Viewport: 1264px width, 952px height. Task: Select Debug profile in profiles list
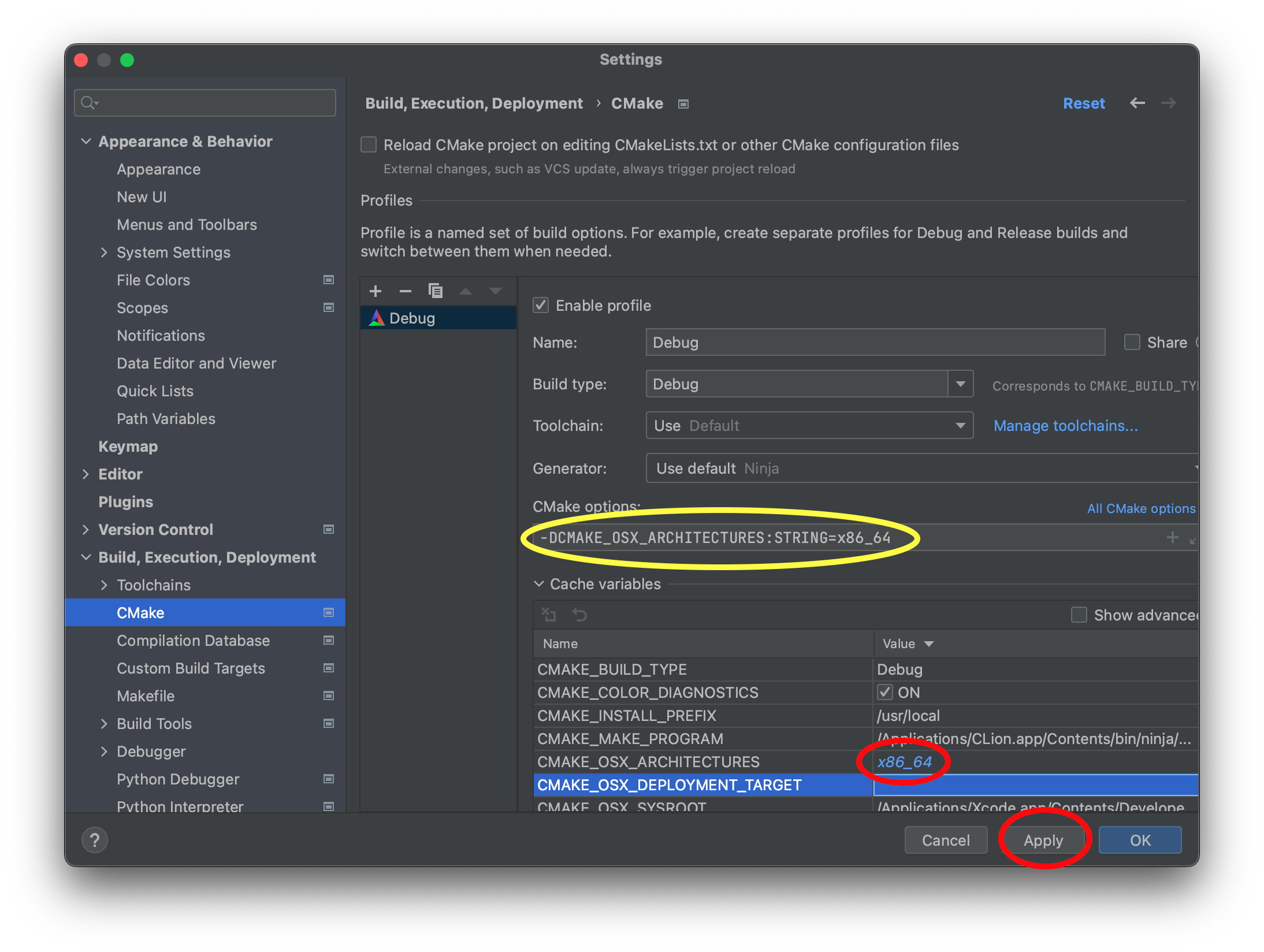(438, 318)
